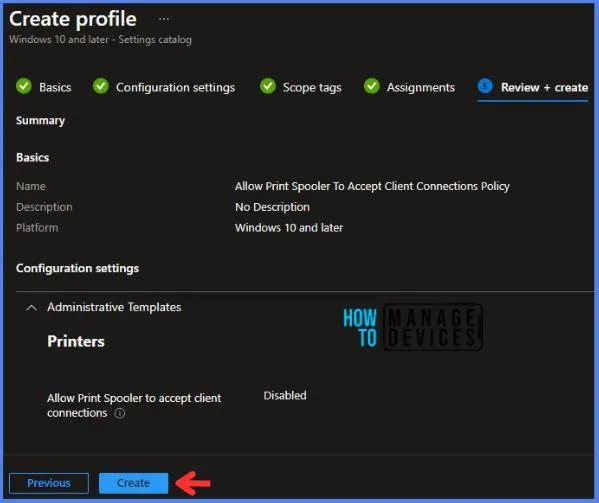Click the Name field label
Image resolution: width=599 pixels, height=503 pixels.
click(31, 186)
